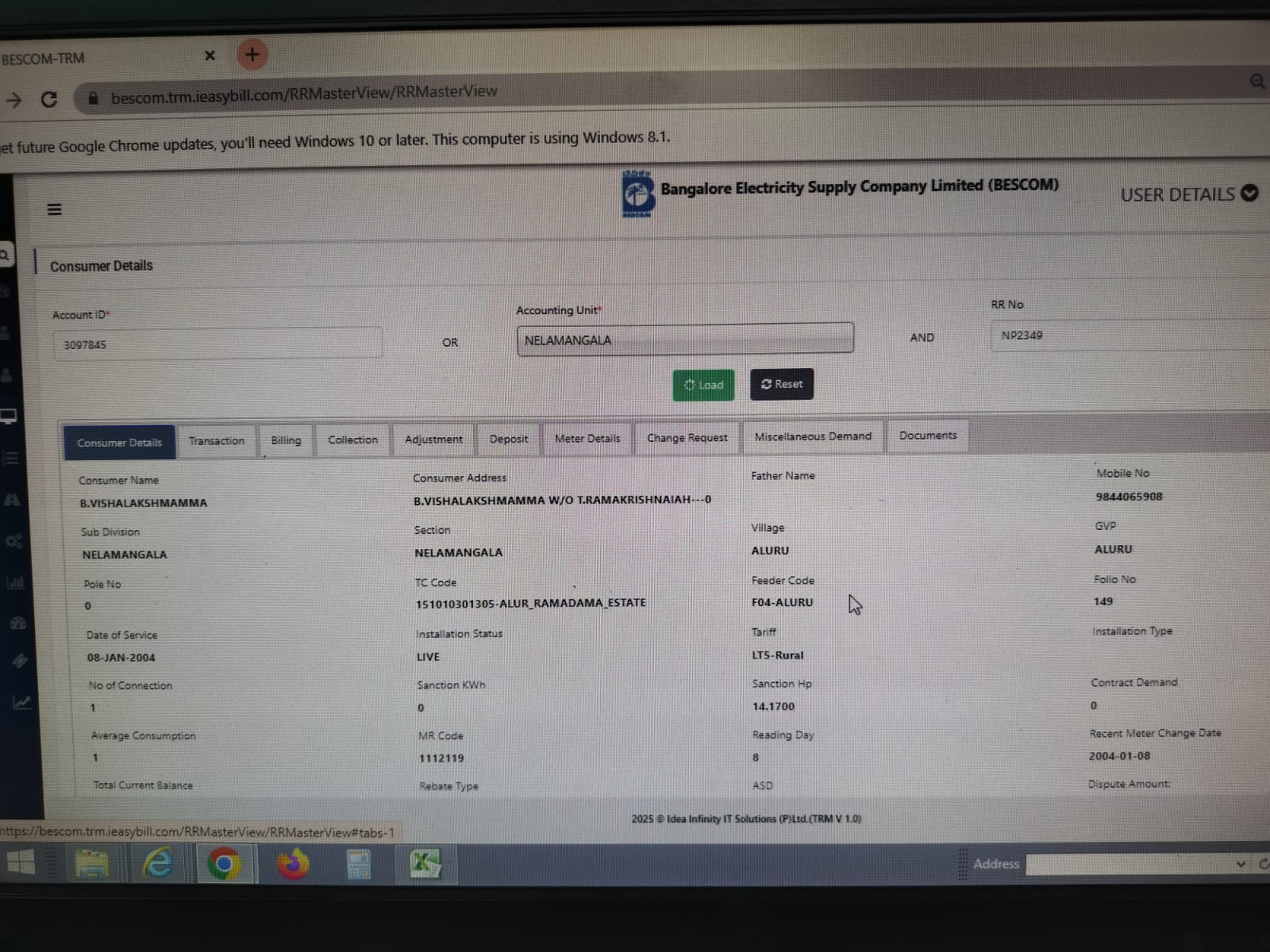Open the sidebar line graph icon
Viewport: 1270px width, 952px height.
(21, 702)
